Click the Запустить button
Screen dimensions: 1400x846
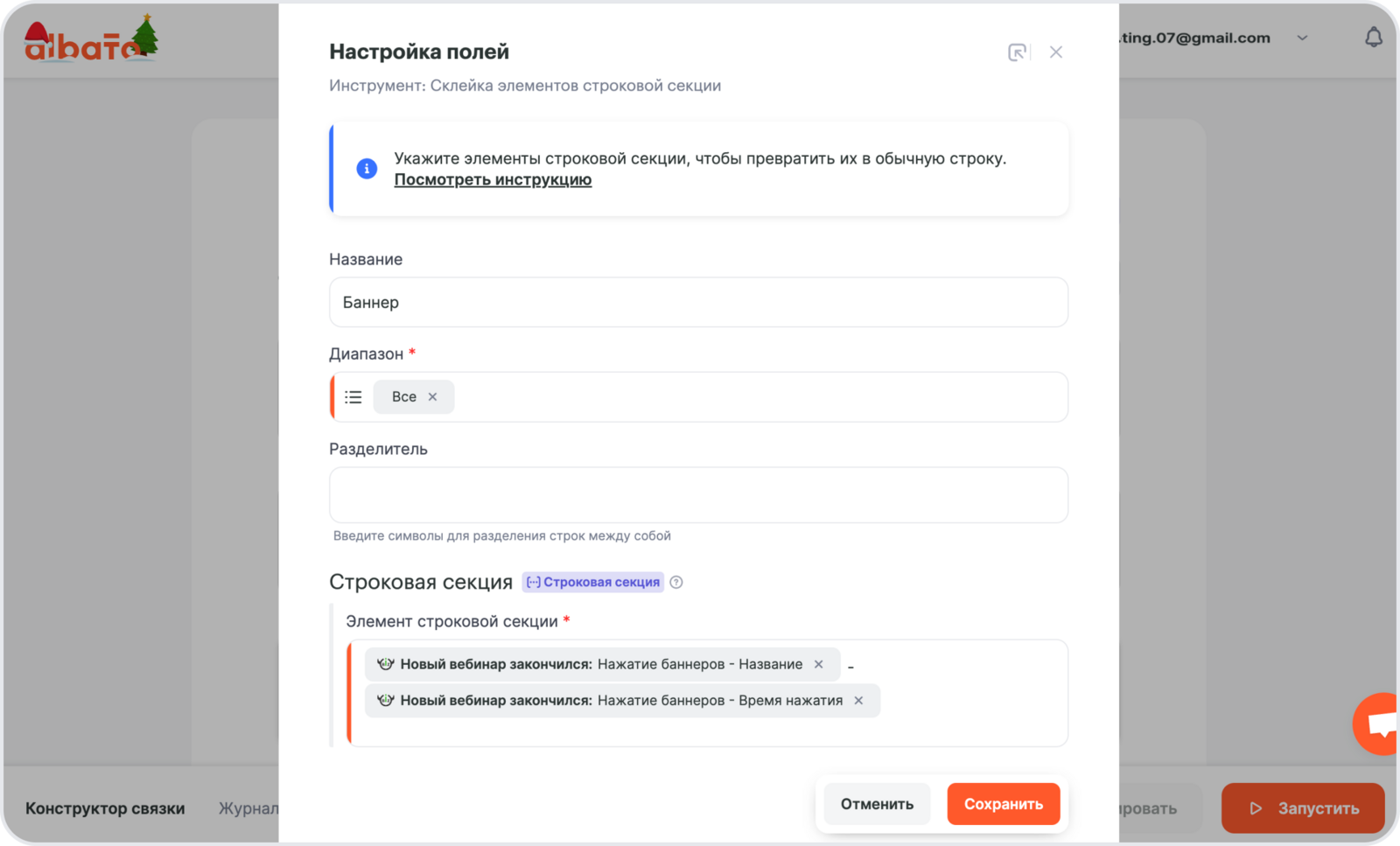[1303, 808]
